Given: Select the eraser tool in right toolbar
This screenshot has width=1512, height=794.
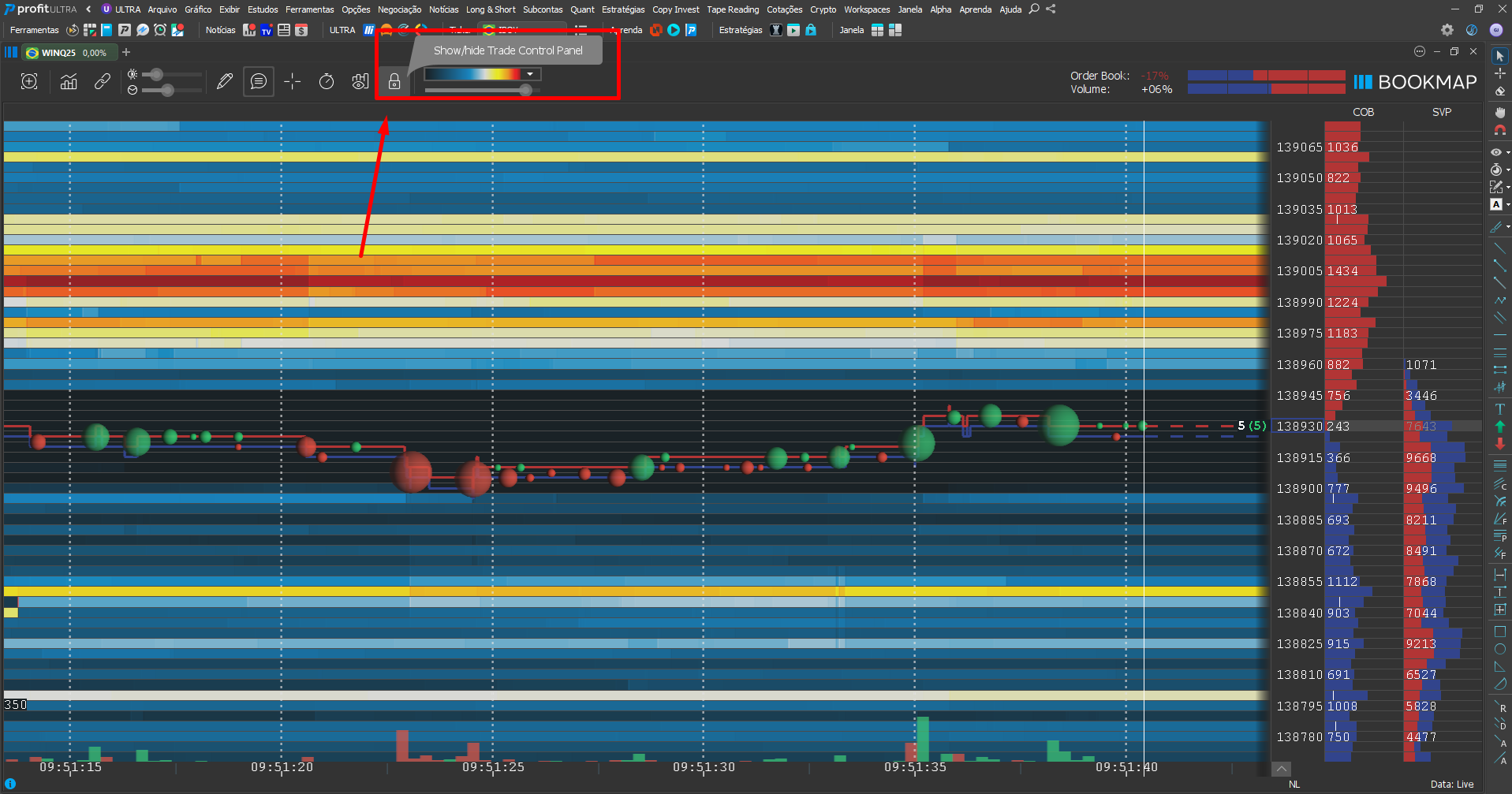Looking at the screenshot, I should 1500,91.
